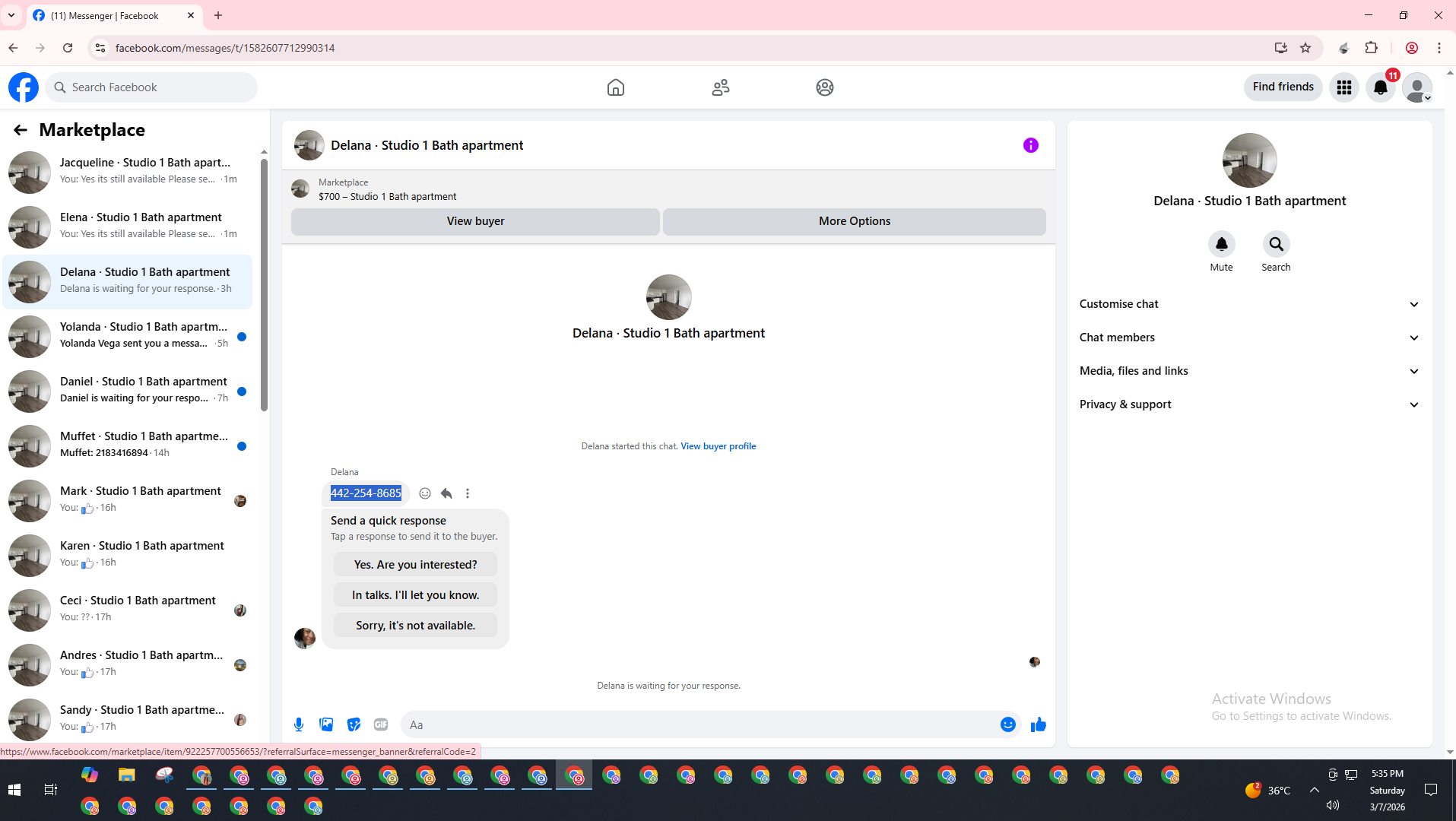This screenshot has height=821, width=1456.
Task: Open Elena's Studio 1 Bath chat
Action: tap(128, 226)
